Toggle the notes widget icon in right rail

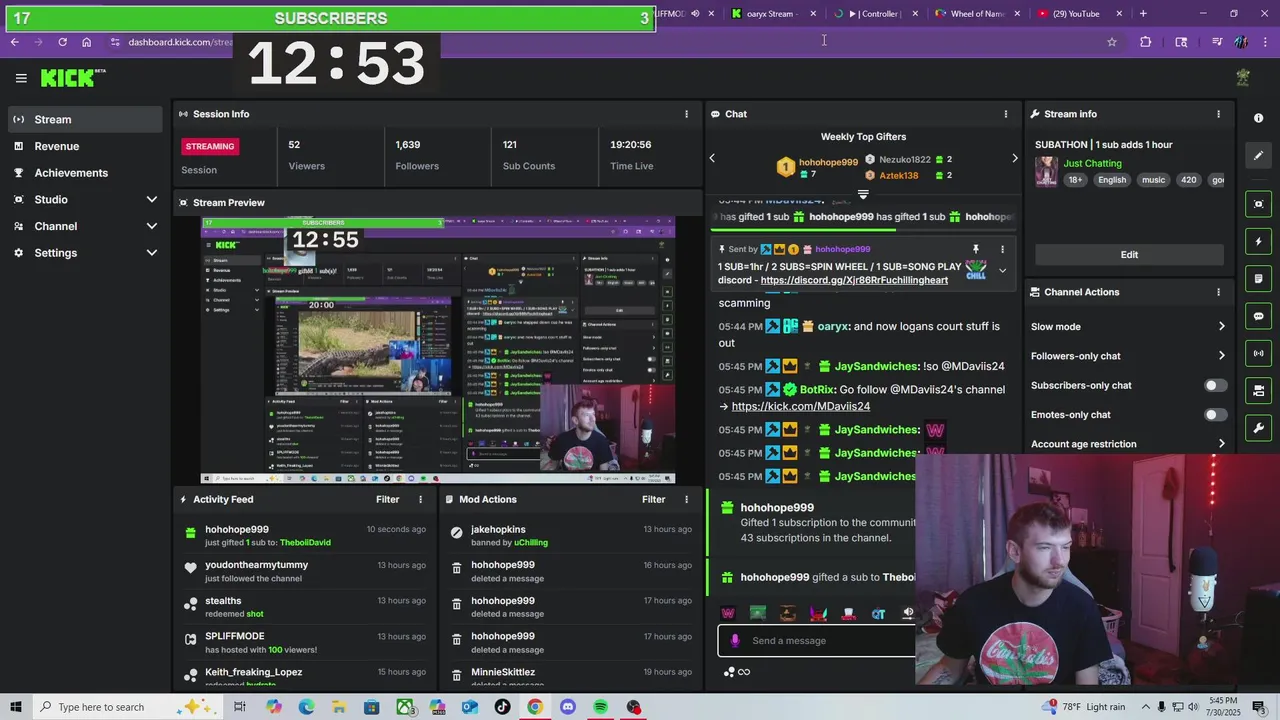1258,278
